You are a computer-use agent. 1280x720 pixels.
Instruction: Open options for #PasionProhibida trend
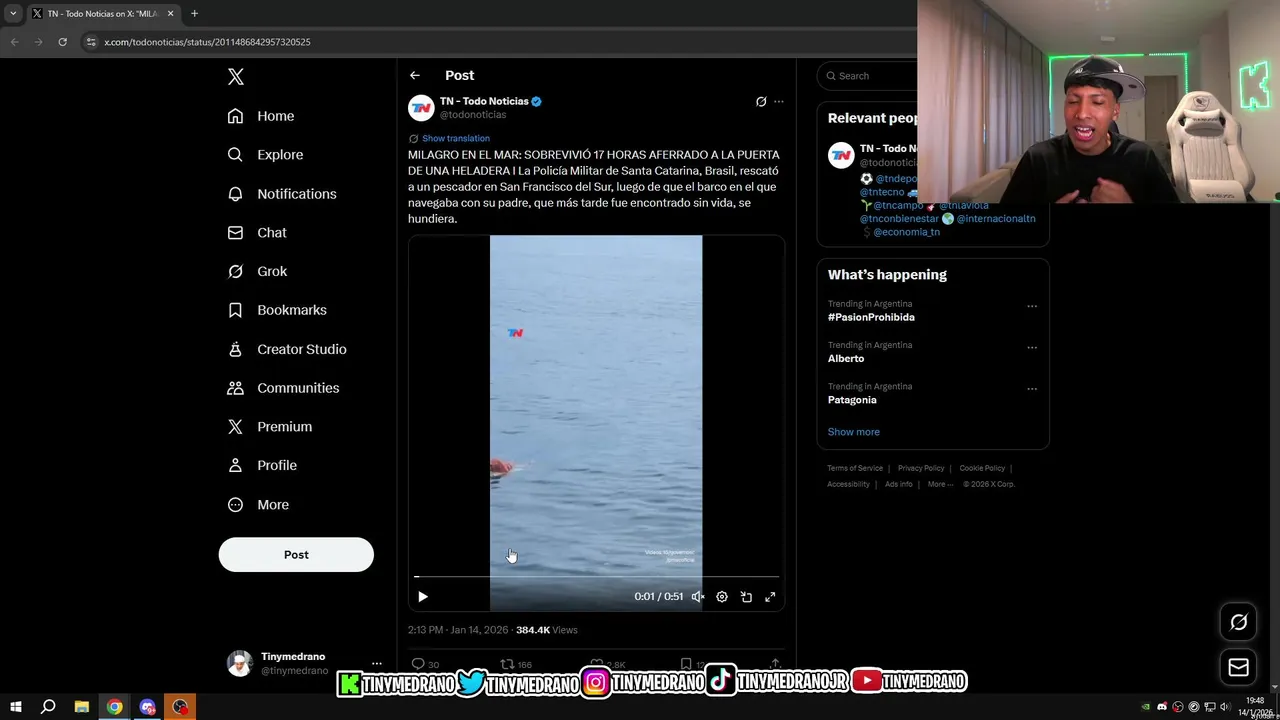[1032, 306]
